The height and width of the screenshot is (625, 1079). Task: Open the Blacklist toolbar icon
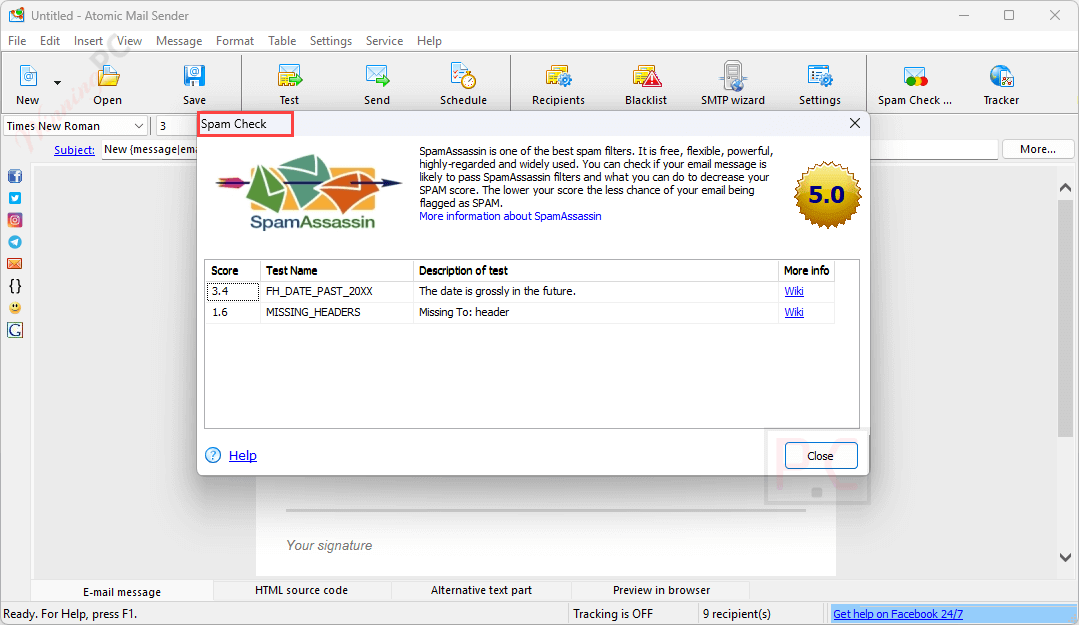tap(646, 76)
